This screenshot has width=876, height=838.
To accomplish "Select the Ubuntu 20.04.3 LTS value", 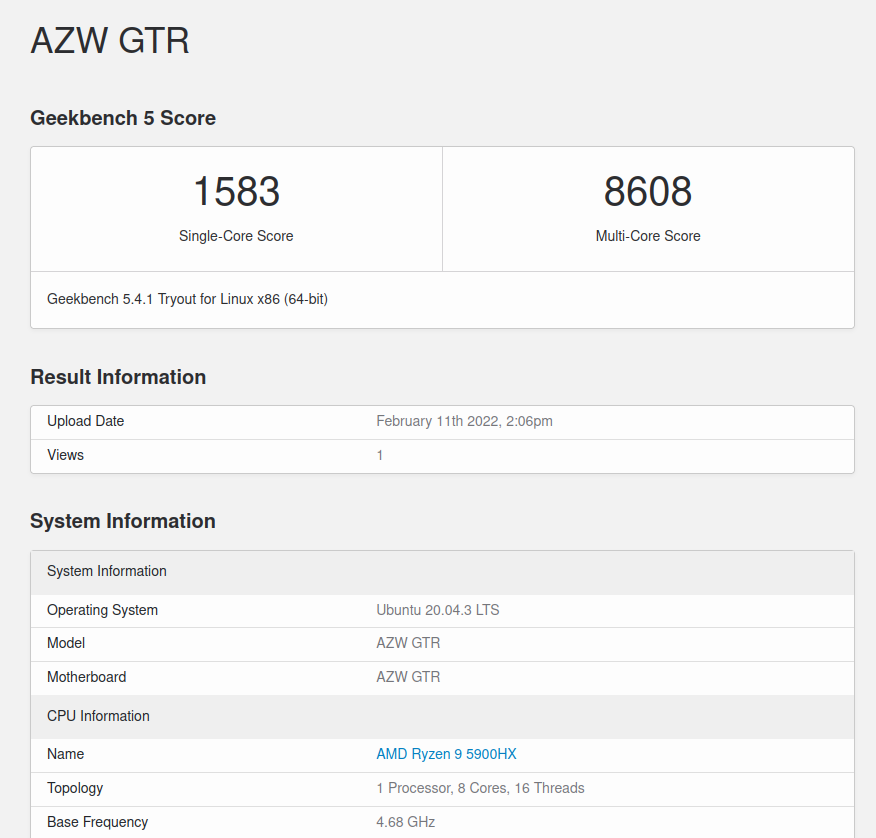I will point(438,610).
